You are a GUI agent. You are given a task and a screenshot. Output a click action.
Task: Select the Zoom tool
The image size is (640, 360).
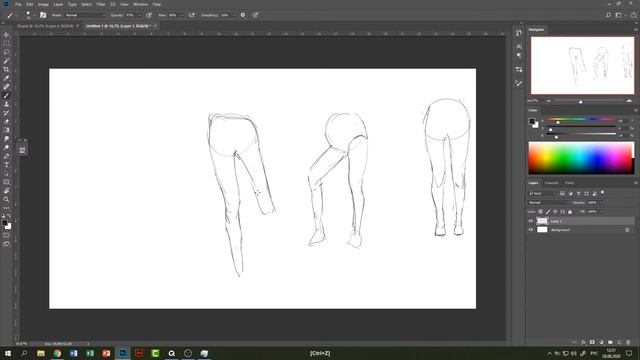click(x=6, y=200)
